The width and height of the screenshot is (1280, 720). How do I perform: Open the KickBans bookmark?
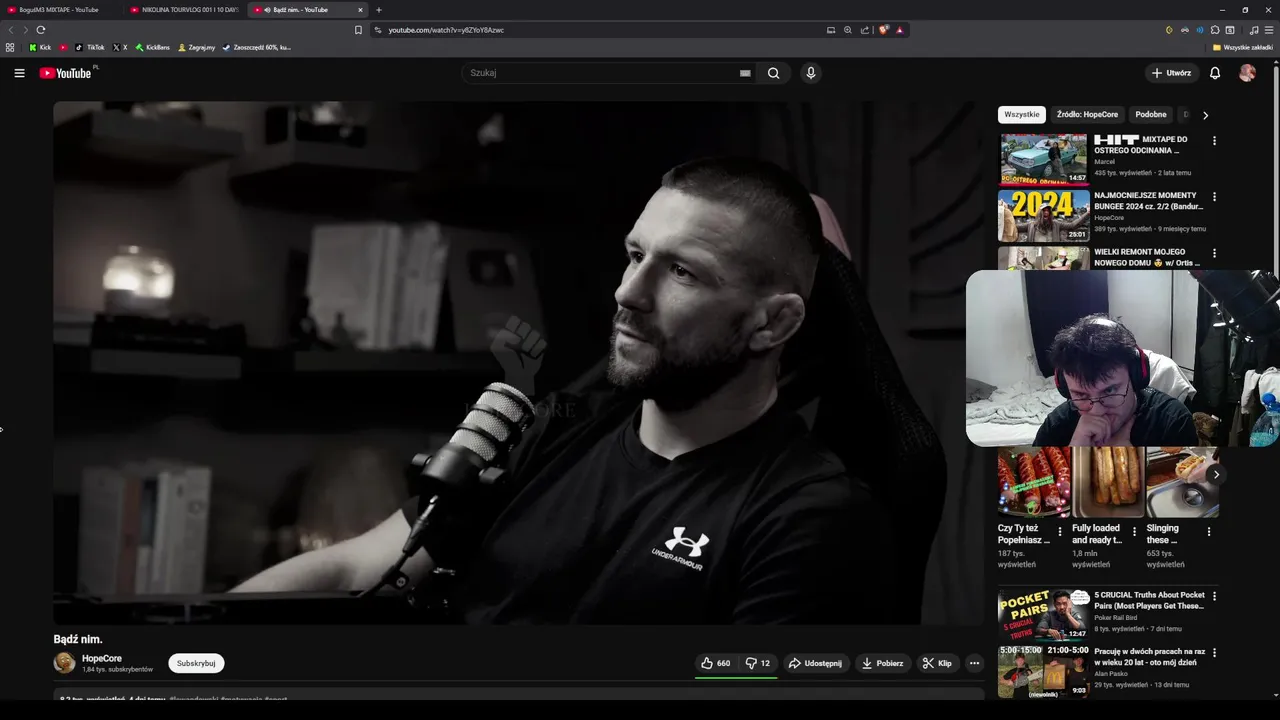point(153,47)
